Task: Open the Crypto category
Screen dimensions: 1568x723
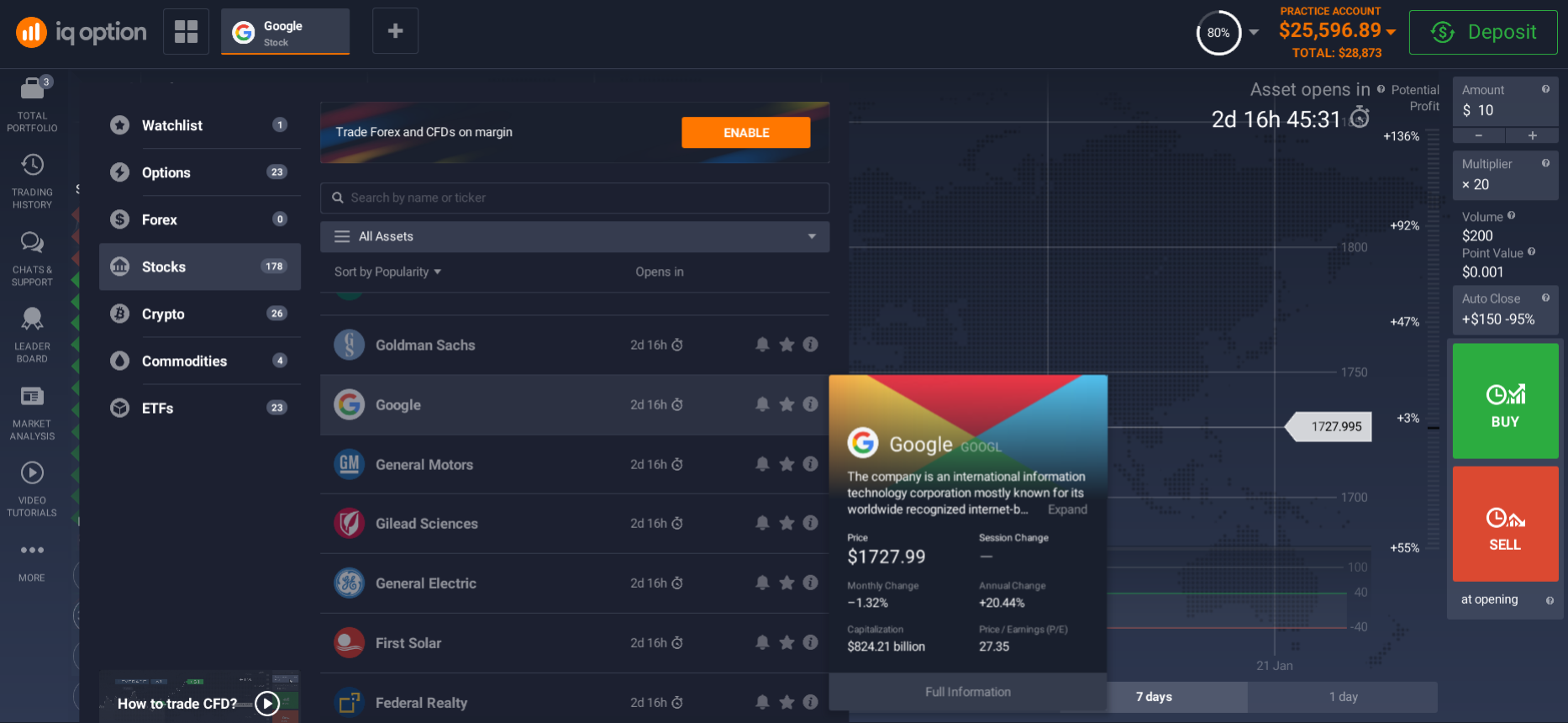Action: (200, 314)
